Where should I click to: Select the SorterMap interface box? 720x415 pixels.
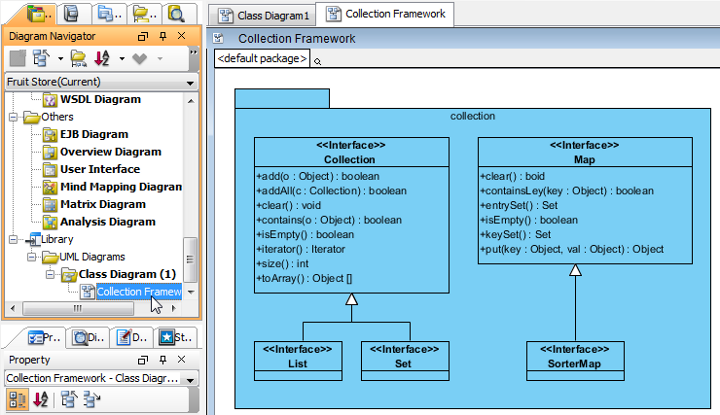point(575,361)
